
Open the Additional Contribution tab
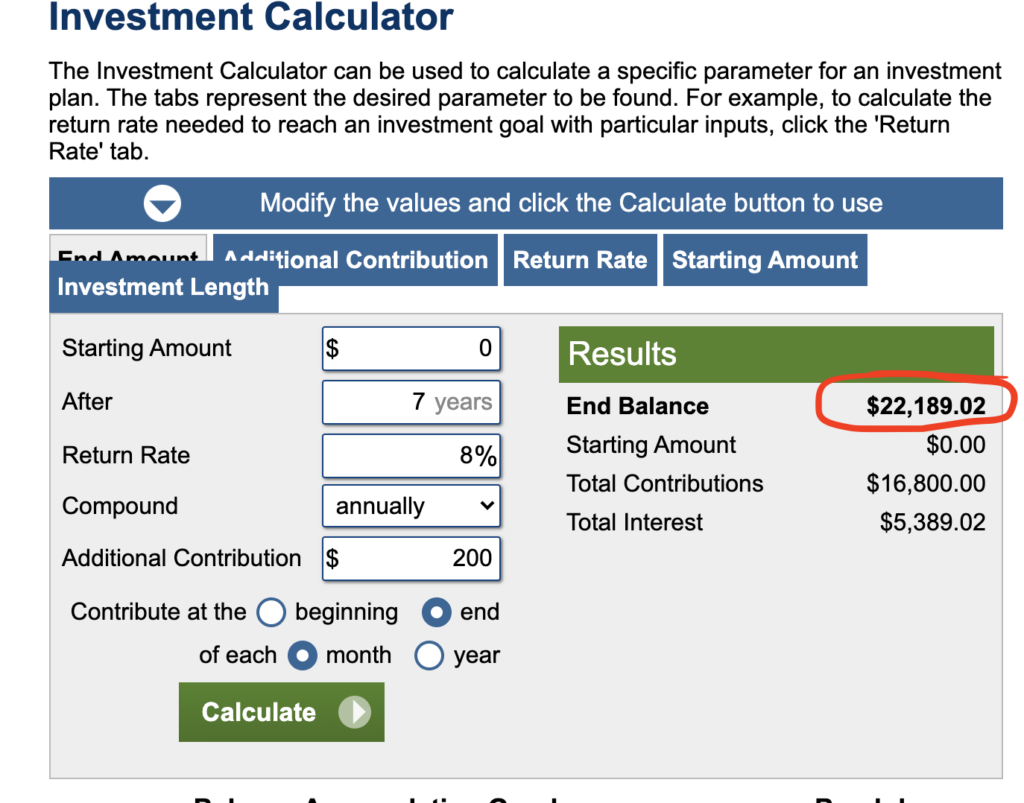click(x=355, y=260)
